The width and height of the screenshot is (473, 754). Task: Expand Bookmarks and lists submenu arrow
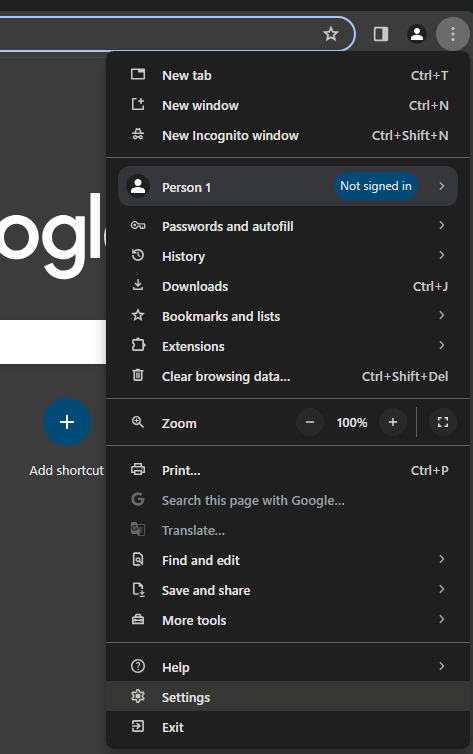[x=442, y=315]
